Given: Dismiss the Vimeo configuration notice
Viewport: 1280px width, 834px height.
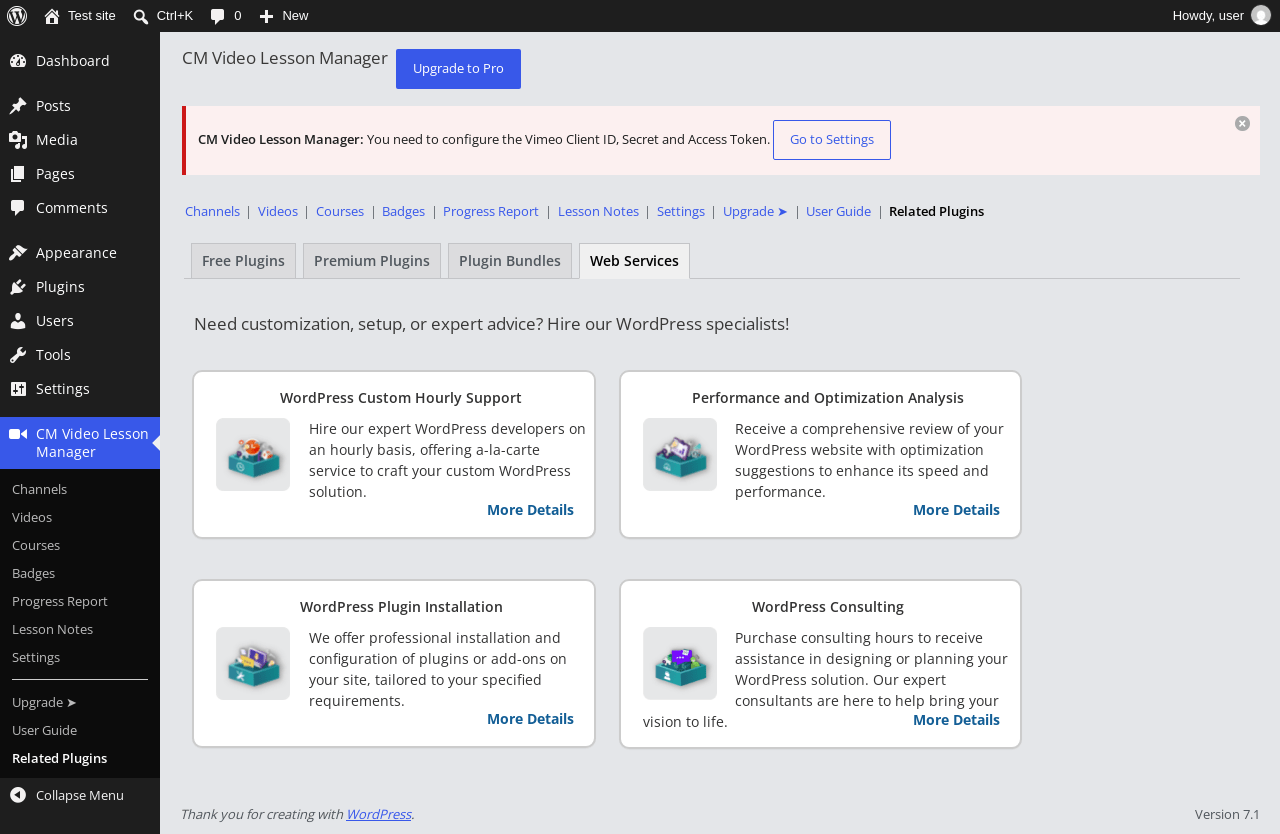Looking at the screenshot, I should coord(1242,123).
